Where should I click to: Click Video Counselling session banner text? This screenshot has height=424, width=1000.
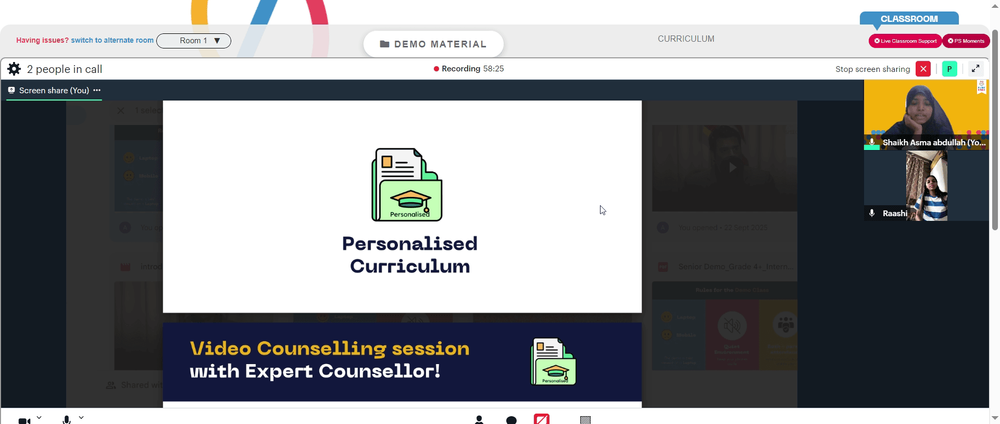(x=329, y=360)
